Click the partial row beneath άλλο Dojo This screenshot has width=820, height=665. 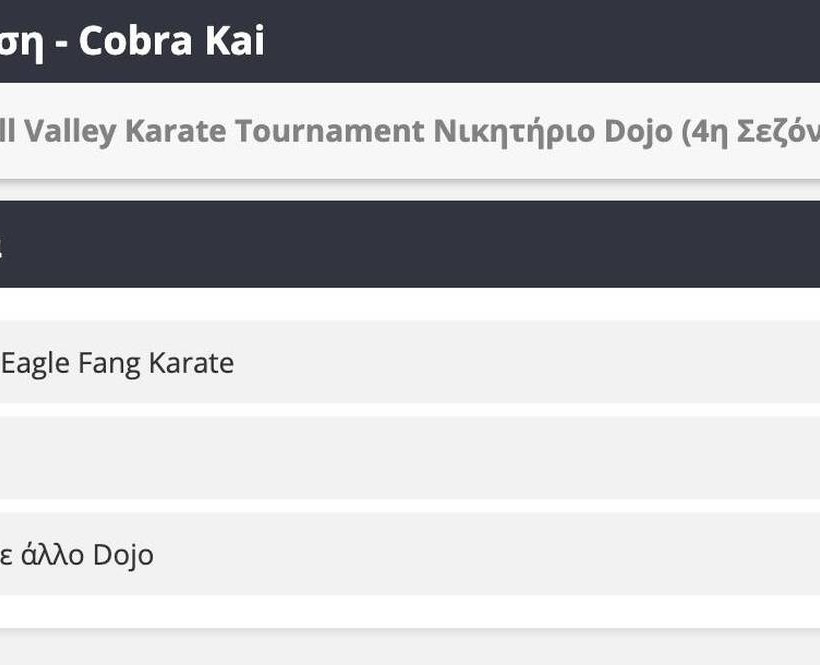(x=410, y=646)
